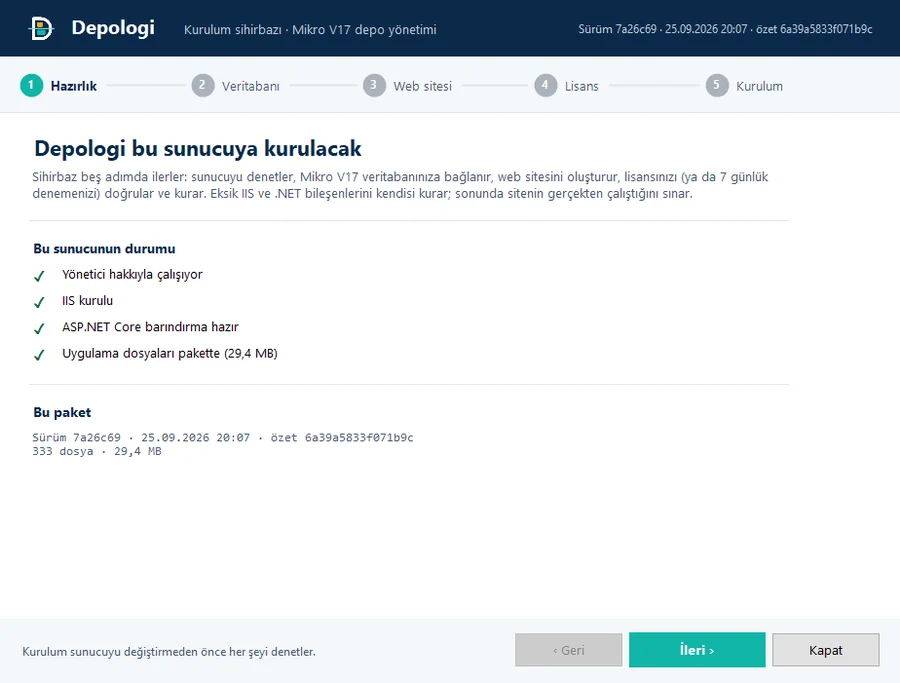Click the 'Yönetici hakkıyla çalışıyor' status line

point(132,274)
